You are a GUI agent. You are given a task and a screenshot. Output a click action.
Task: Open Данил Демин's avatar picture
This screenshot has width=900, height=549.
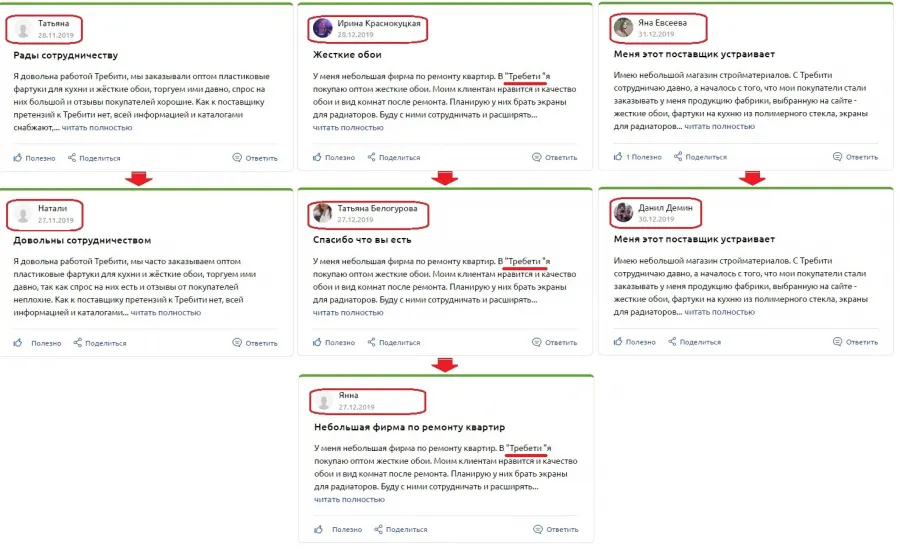click(x=623, y=212)
